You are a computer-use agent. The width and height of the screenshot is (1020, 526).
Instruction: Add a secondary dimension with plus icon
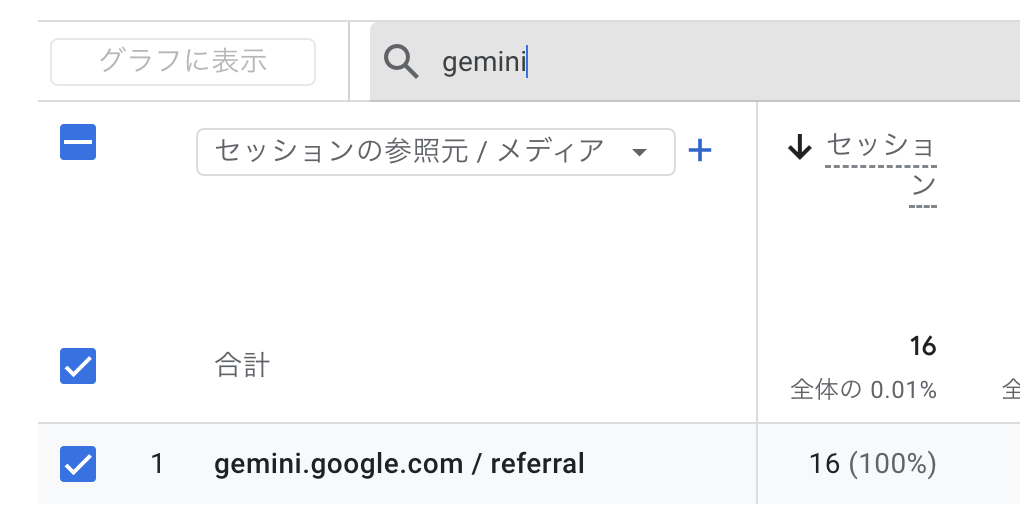coord(700,151)
